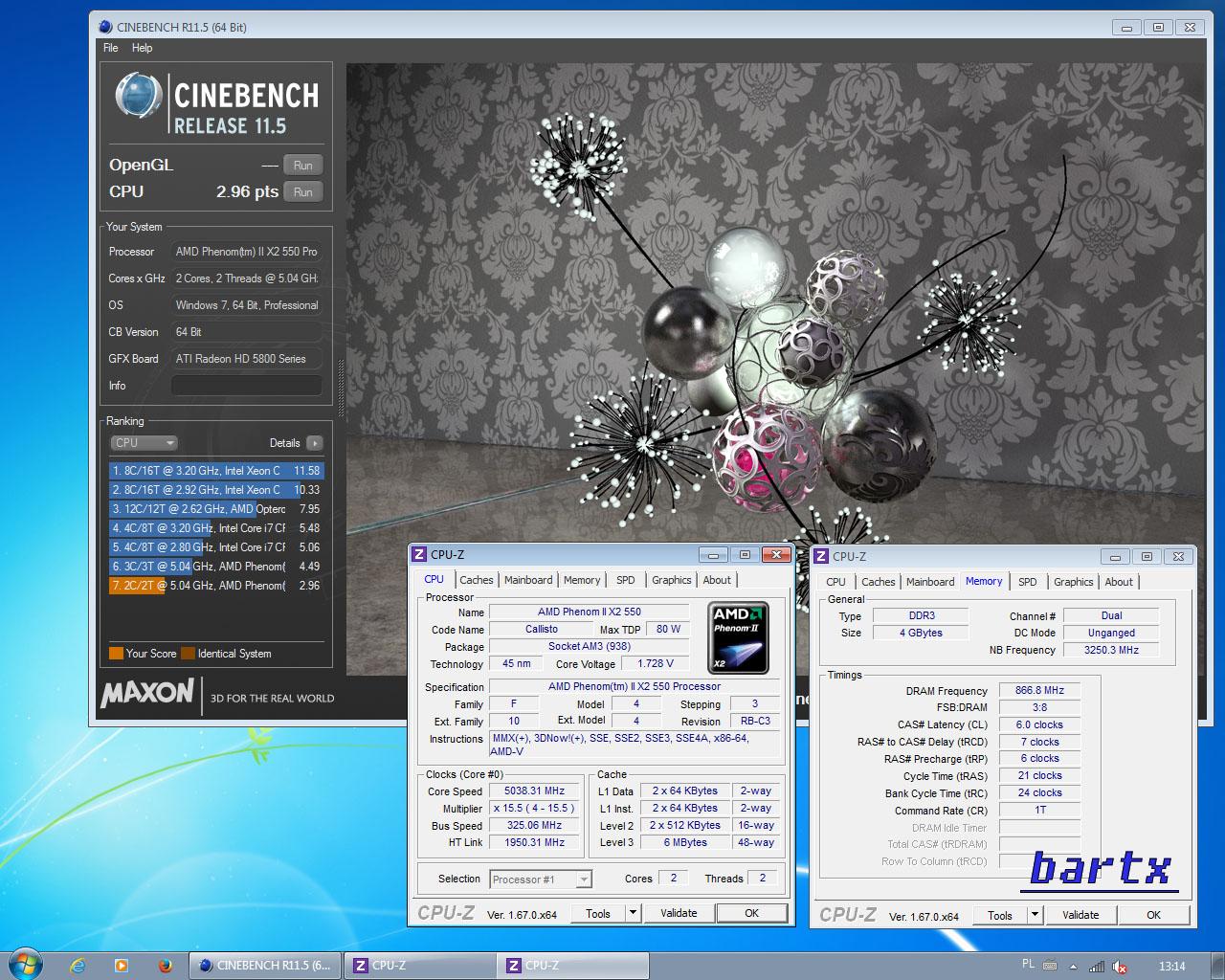The height and width of the screenshot is (980, 1225).
Task: Switch to CPU tab in right CPU-Z
Action: [x=835, y=582]
